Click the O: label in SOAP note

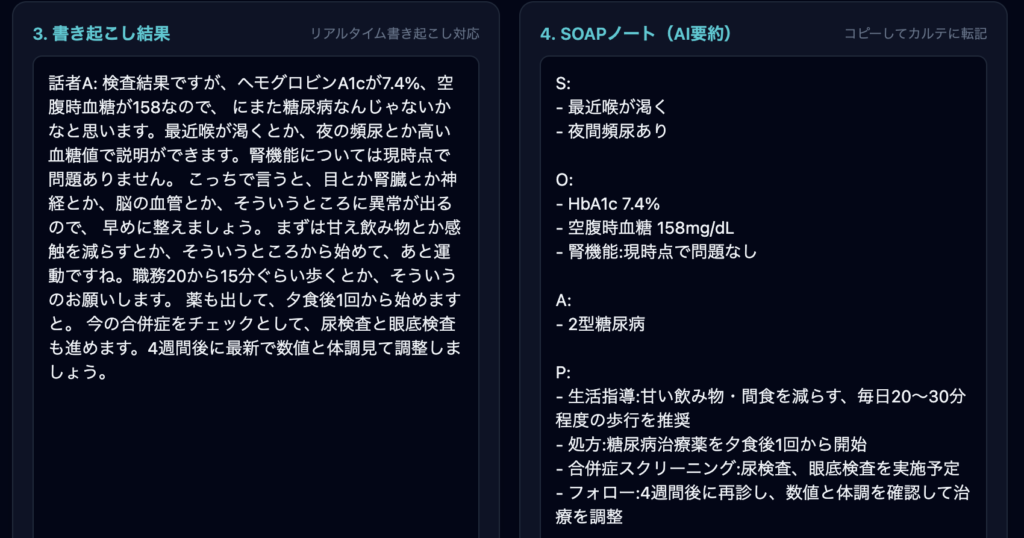[563, 179]
